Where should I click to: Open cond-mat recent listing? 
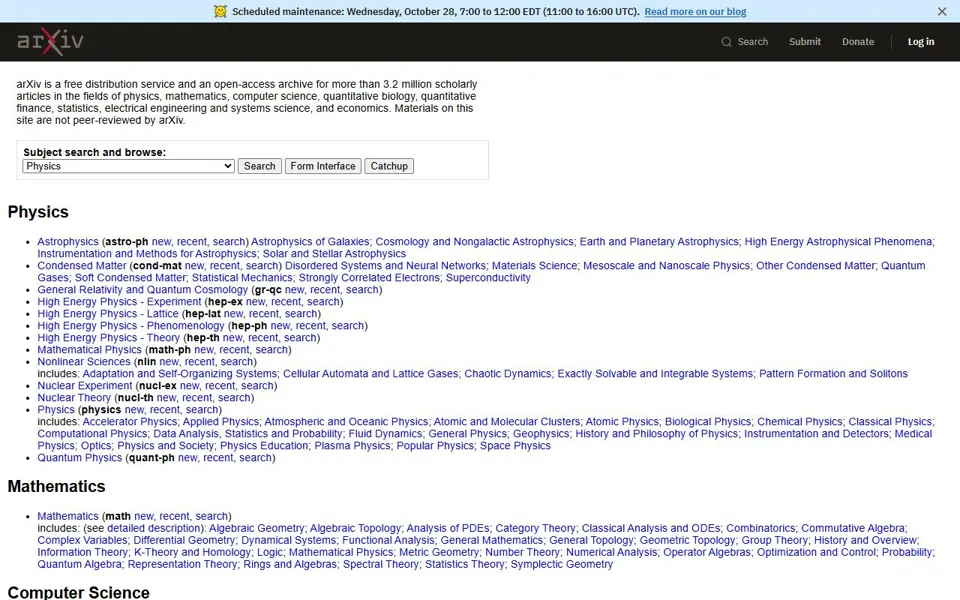(x=224, y=266)
